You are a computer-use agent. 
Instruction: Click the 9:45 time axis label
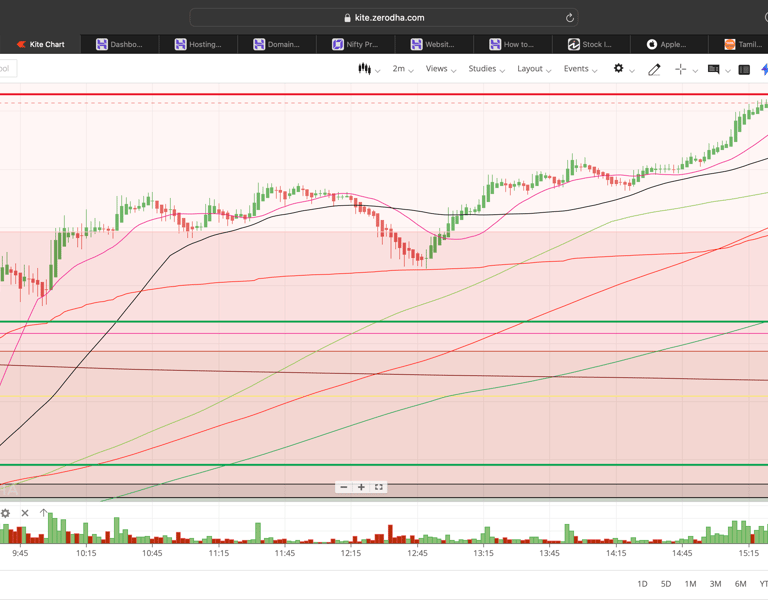[x=20, y=553]
